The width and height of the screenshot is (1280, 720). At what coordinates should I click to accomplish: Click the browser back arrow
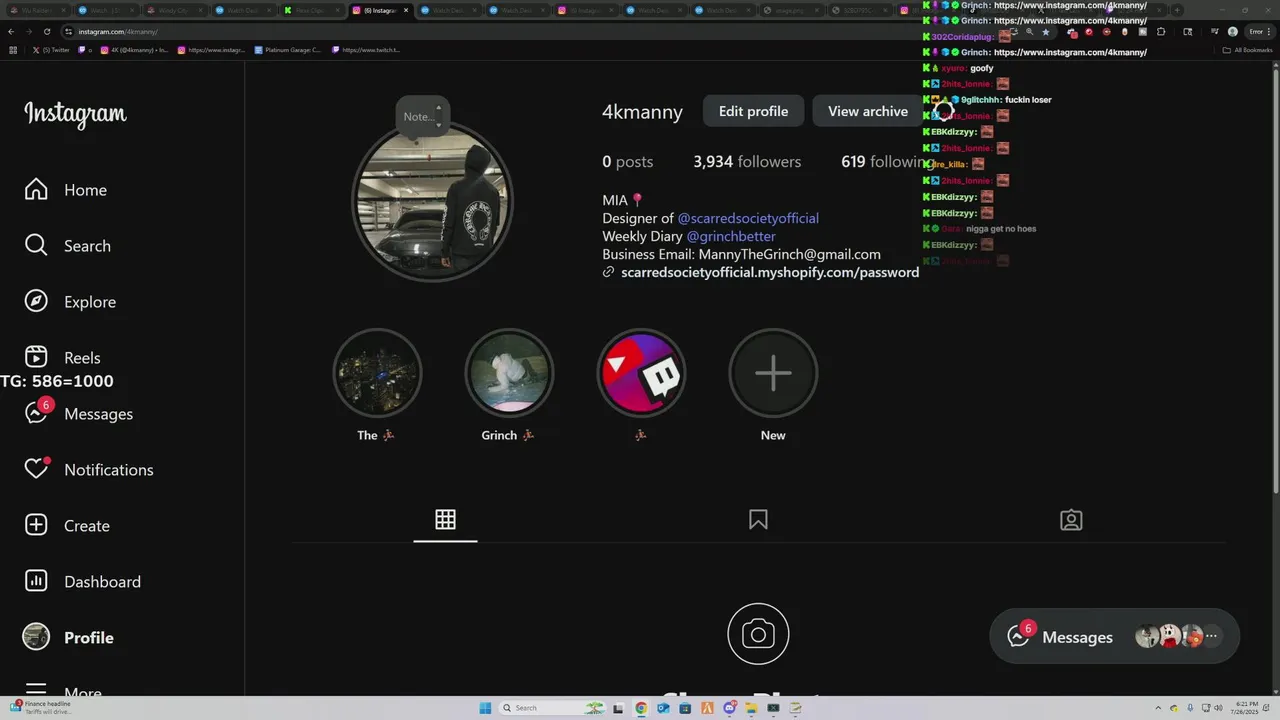point(11,31)
